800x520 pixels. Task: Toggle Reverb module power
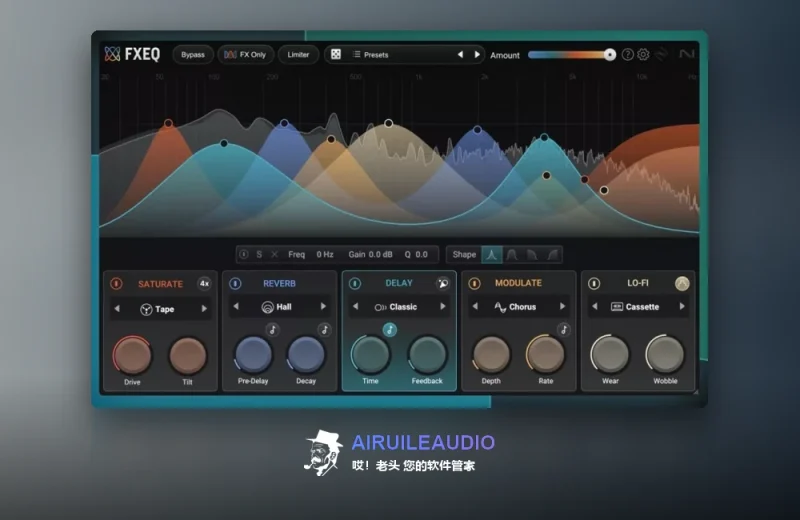(x=235, y=283)
